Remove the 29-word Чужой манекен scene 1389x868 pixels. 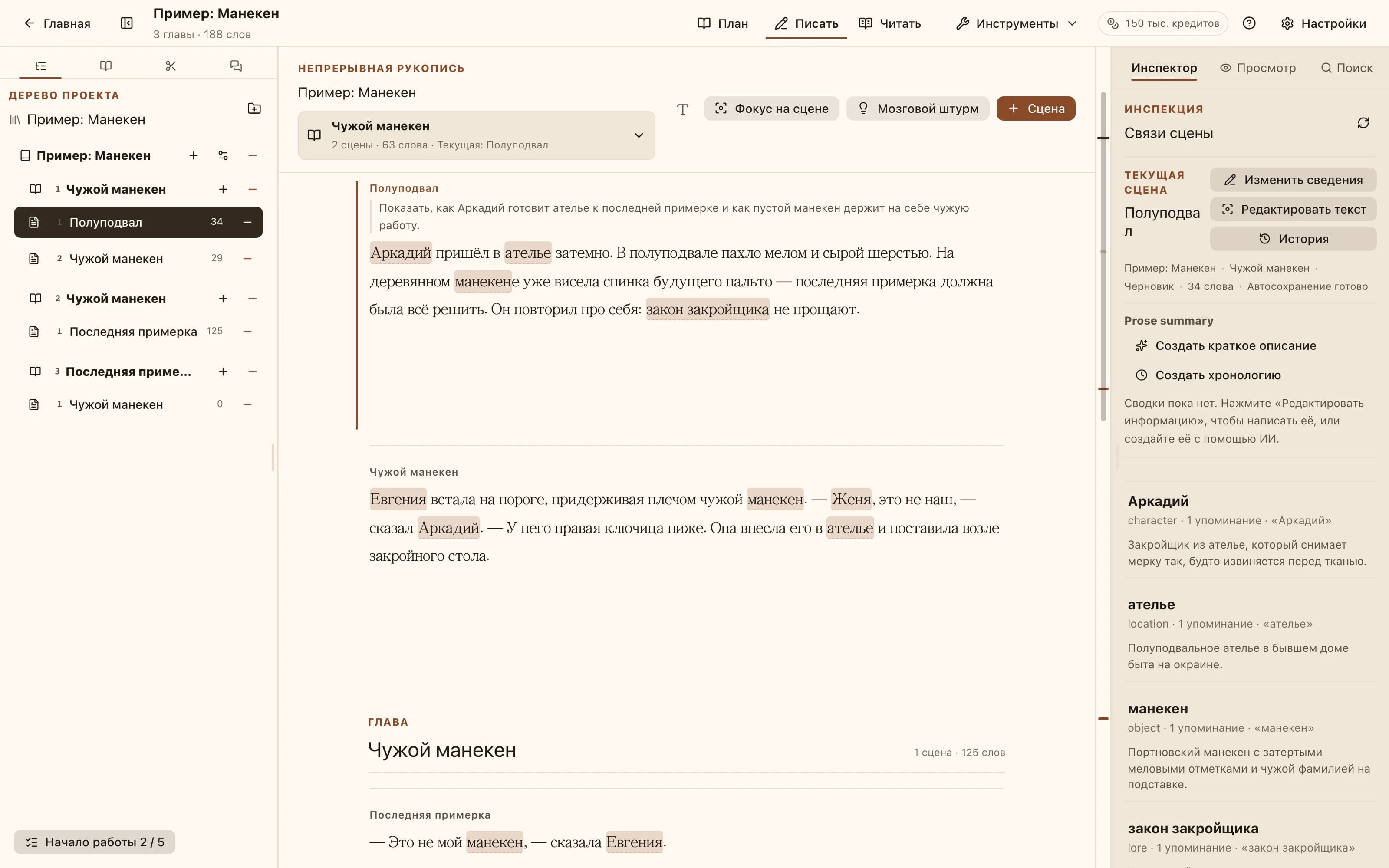pyautogui.click(x=247, y=259)
